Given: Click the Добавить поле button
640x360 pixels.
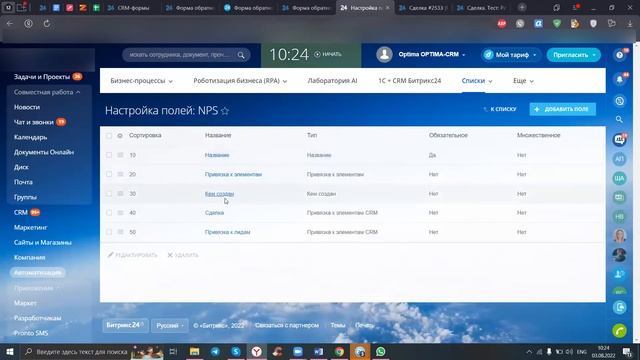Looking at the screenshot, I should coord(562,109).
